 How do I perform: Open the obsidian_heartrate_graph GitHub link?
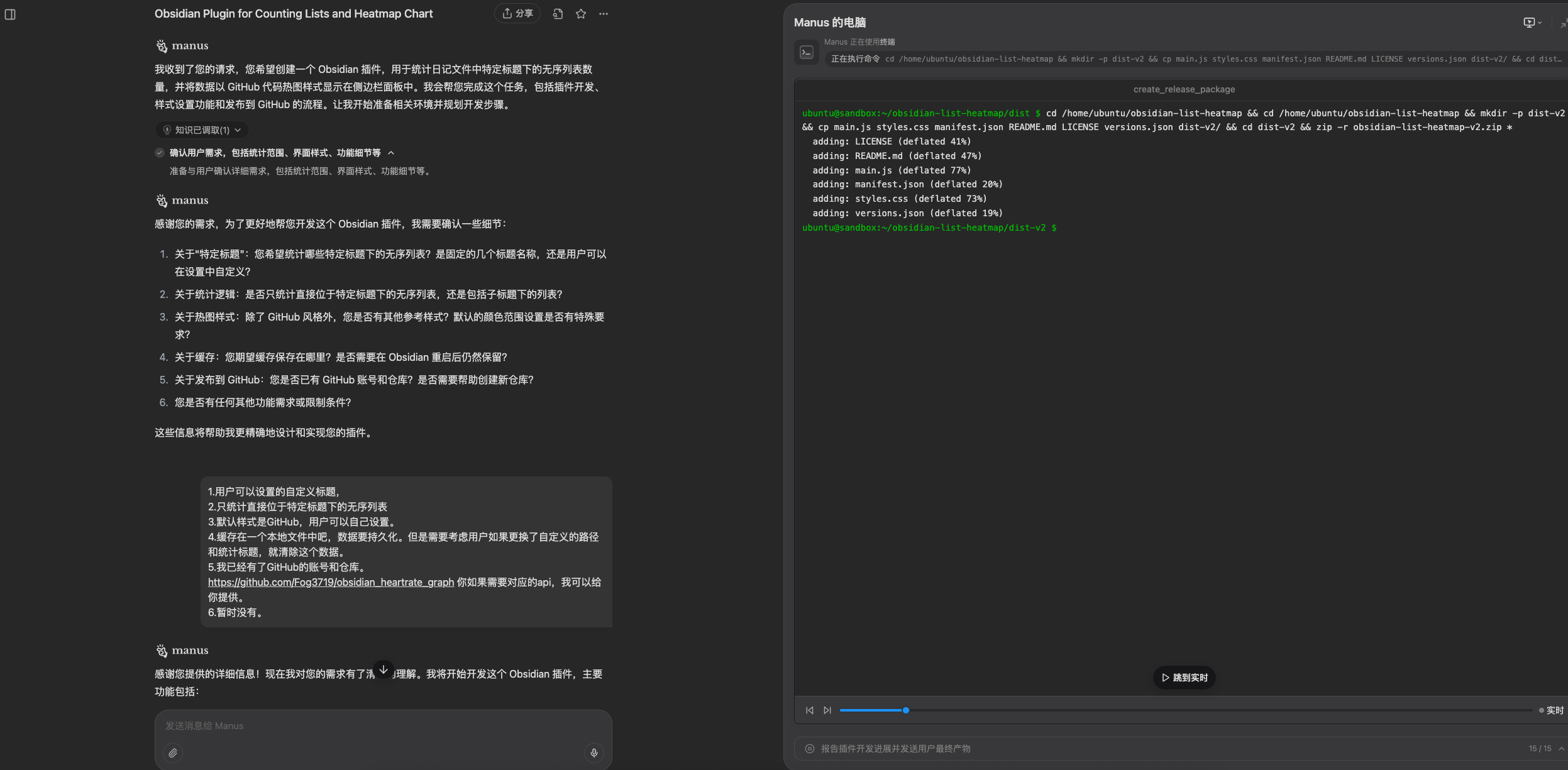[331, 582]
